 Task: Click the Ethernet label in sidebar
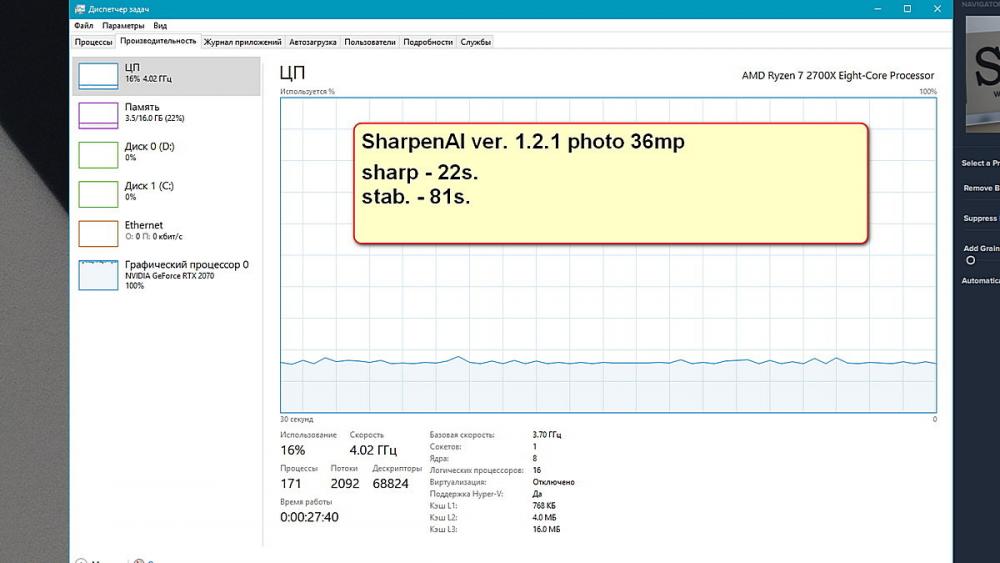click(143, 225)
